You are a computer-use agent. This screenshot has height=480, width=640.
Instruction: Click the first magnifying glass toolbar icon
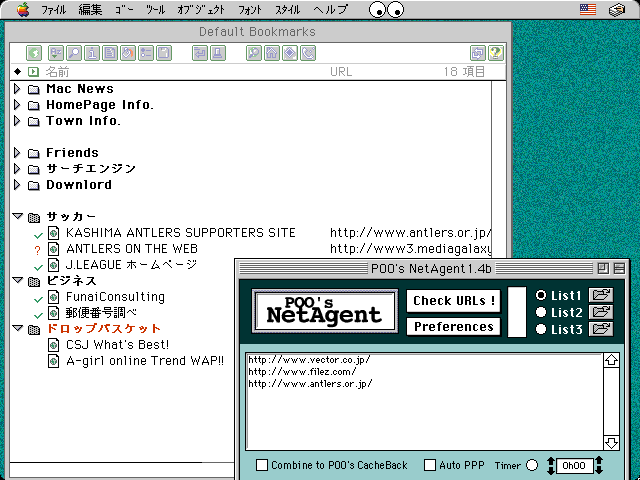[74, 53]
